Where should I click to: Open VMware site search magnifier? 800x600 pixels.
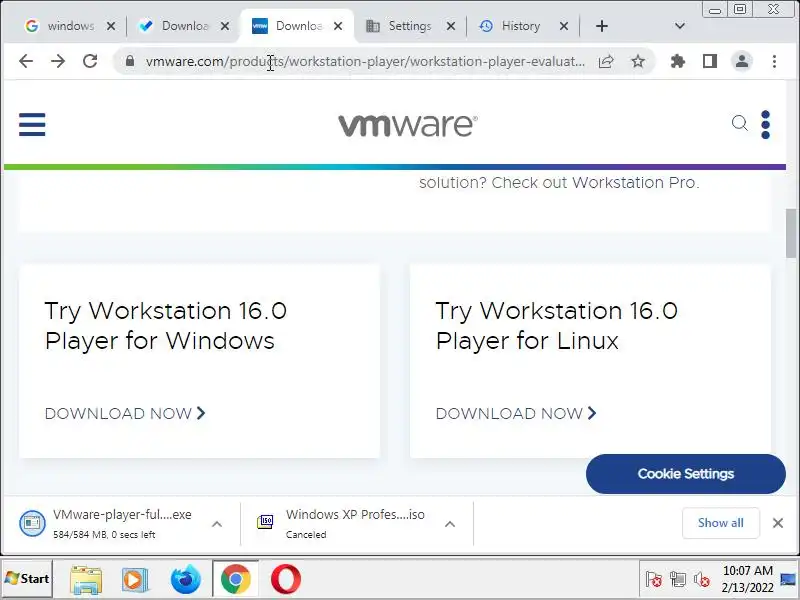pyautogui.click(x=739, y=123)
